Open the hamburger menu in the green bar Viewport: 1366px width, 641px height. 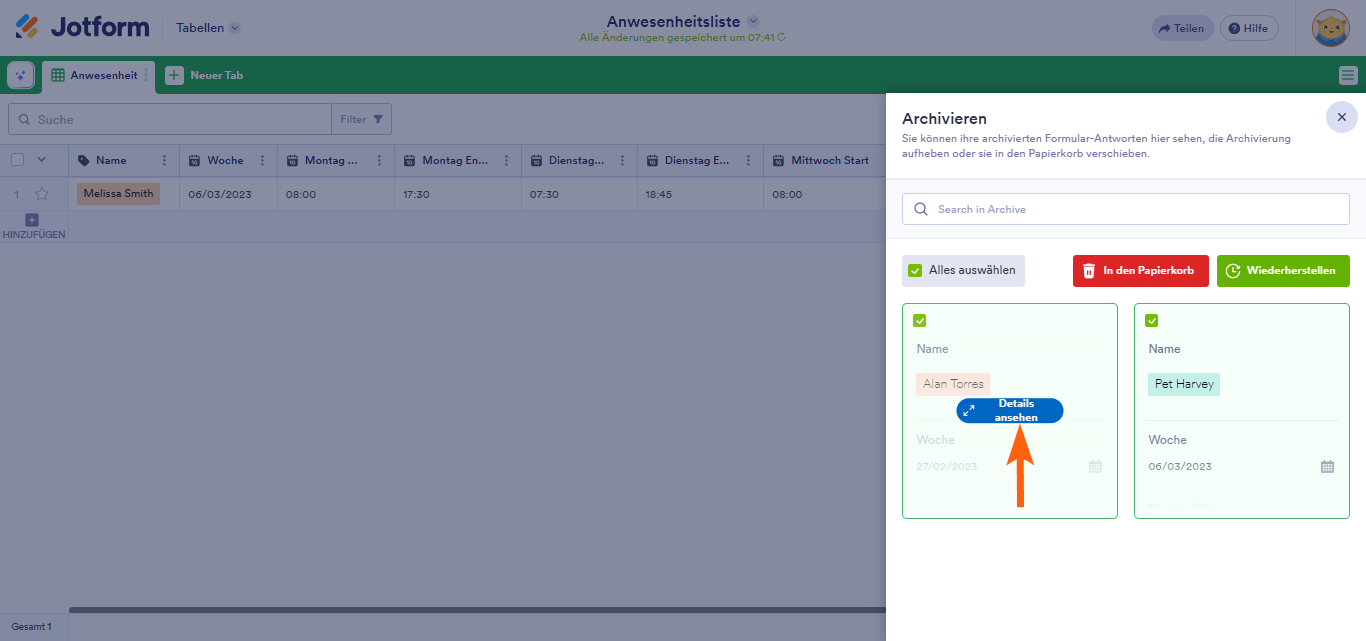pyautogui.click(x=1348, y=75)
